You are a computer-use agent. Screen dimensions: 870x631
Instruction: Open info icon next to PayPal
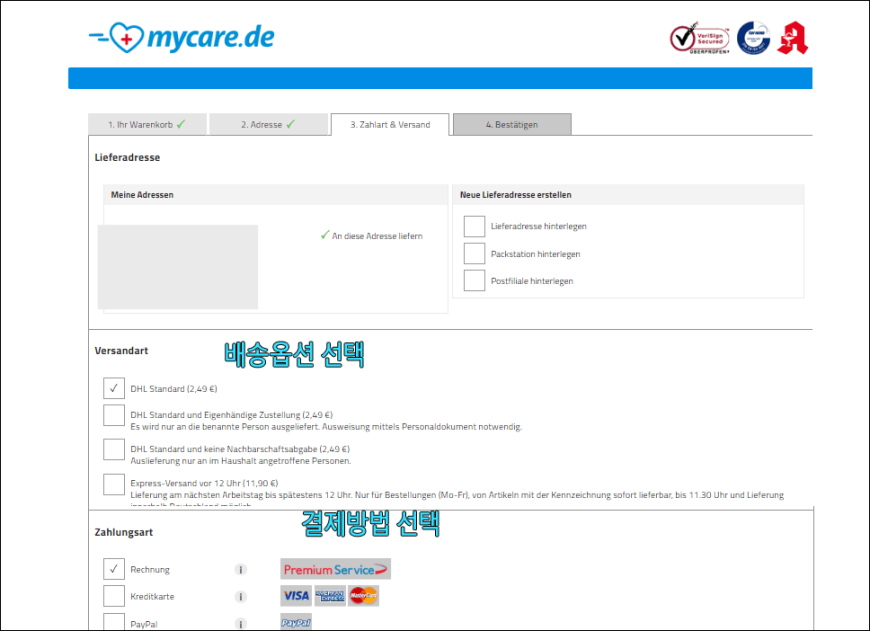click(240, 624)
